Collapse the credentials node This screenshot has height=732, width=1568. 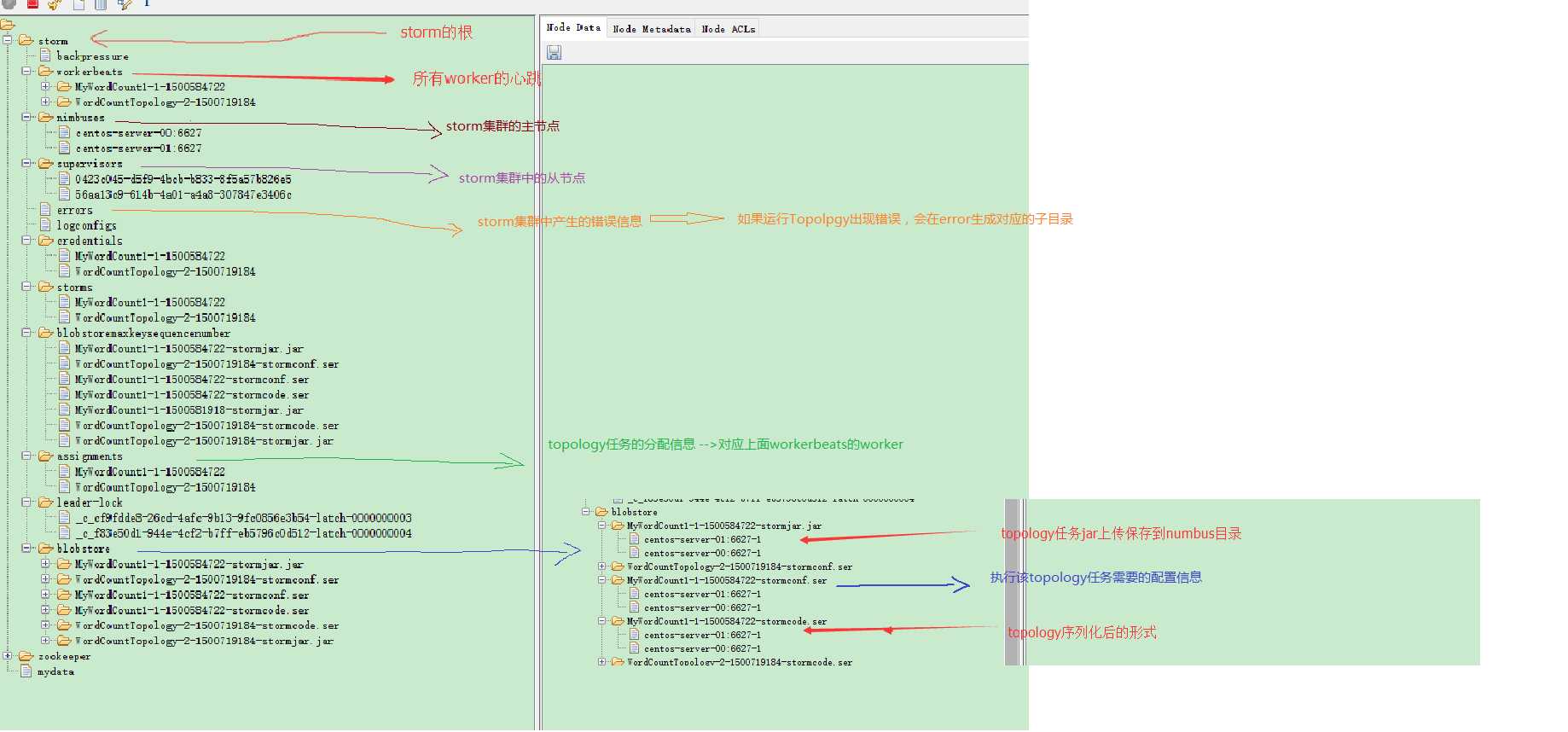(x=26, y=241)
